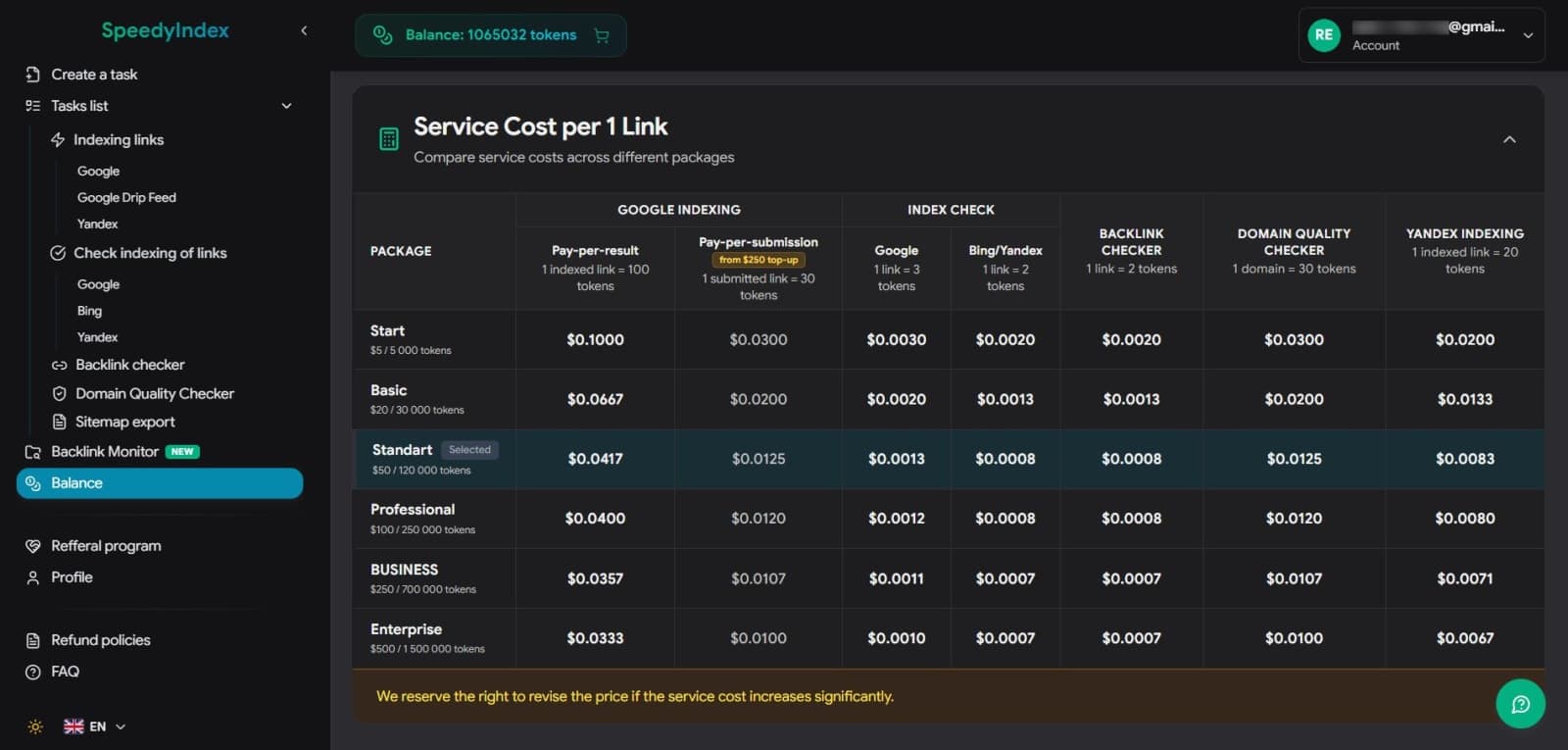Click the Backlink checker link icon

click(x=59, y=365)
